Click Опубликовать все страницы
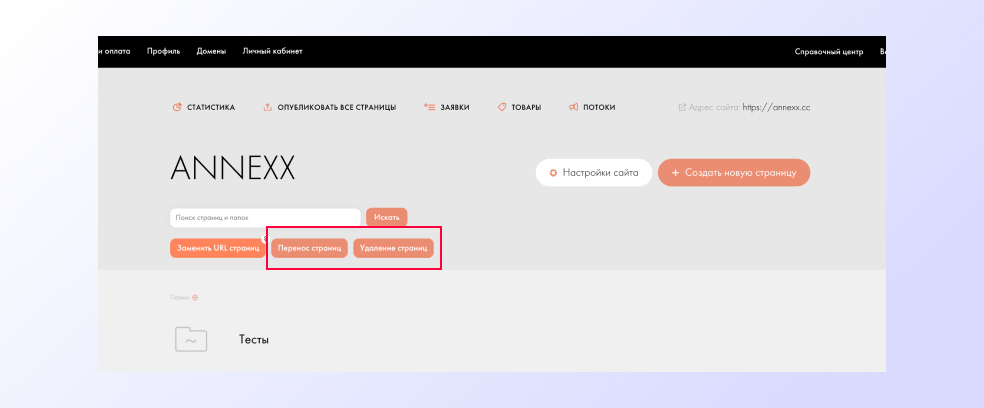The height and width of the screenshot is (408, 984). coord(329,107)
